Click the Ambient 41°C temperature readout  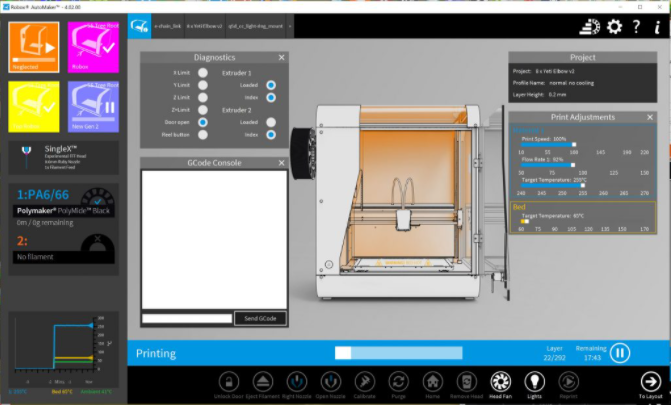click(96, 392)
